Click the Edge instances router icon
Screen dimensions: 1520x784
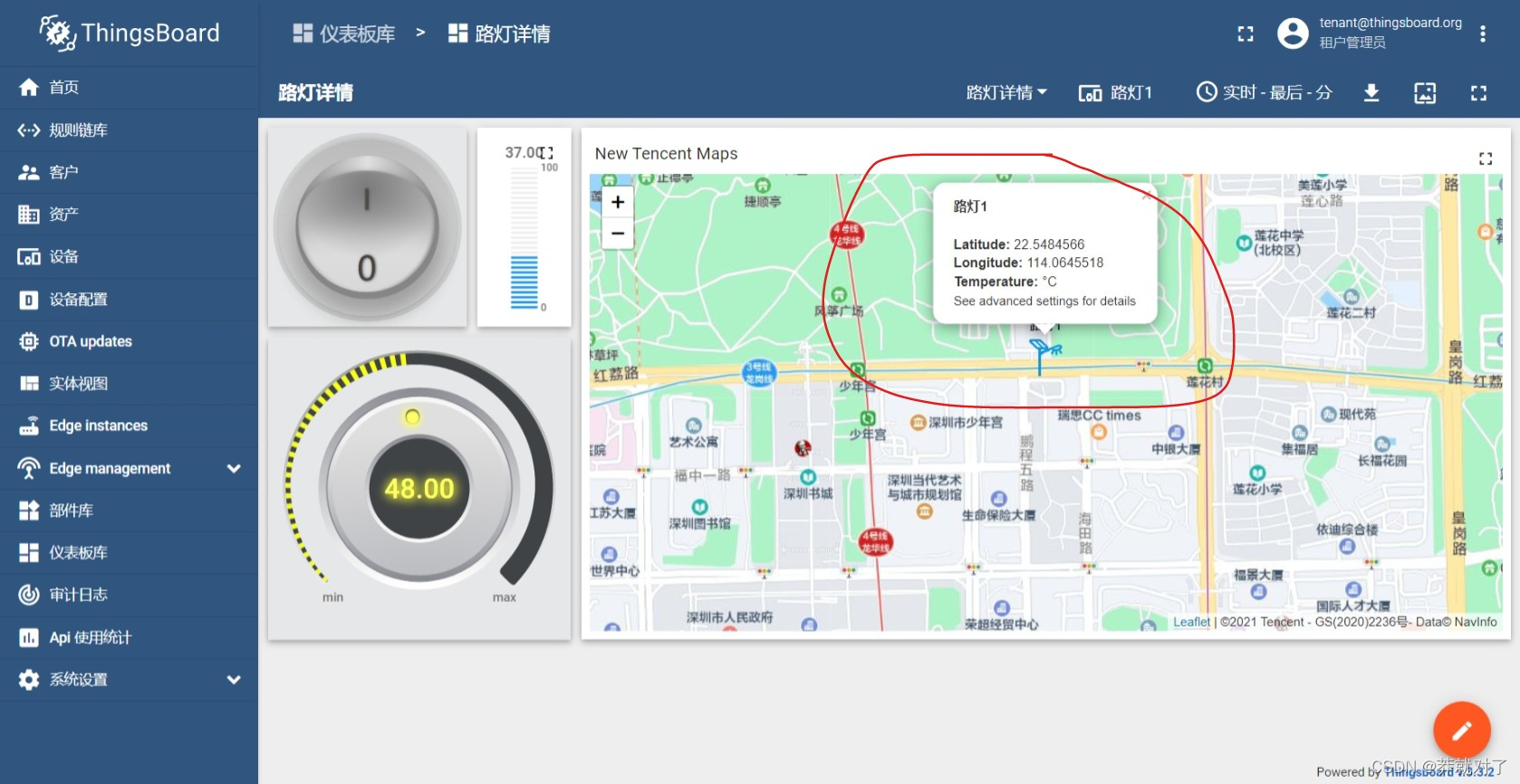29,425
